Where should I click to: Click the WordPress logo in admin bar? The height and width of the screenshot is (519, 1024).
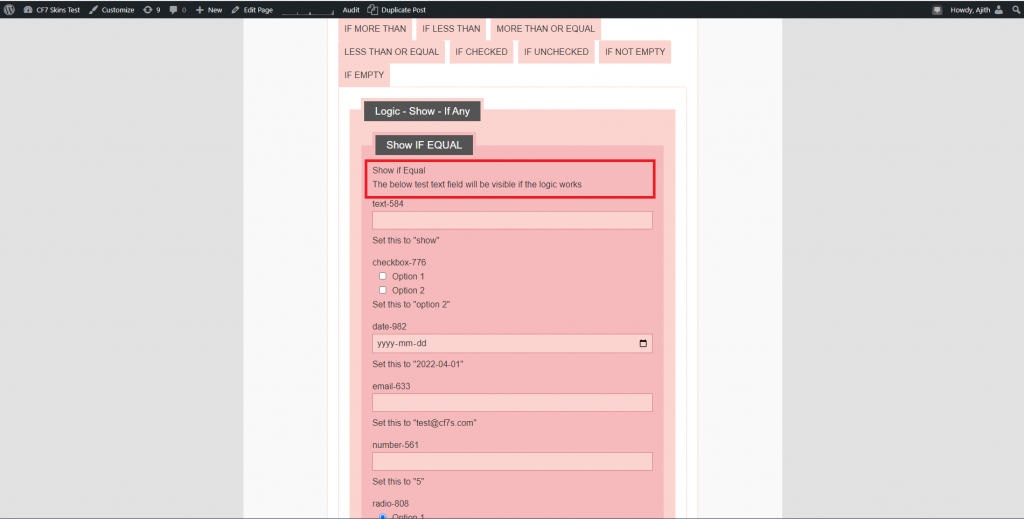[9, 9]
